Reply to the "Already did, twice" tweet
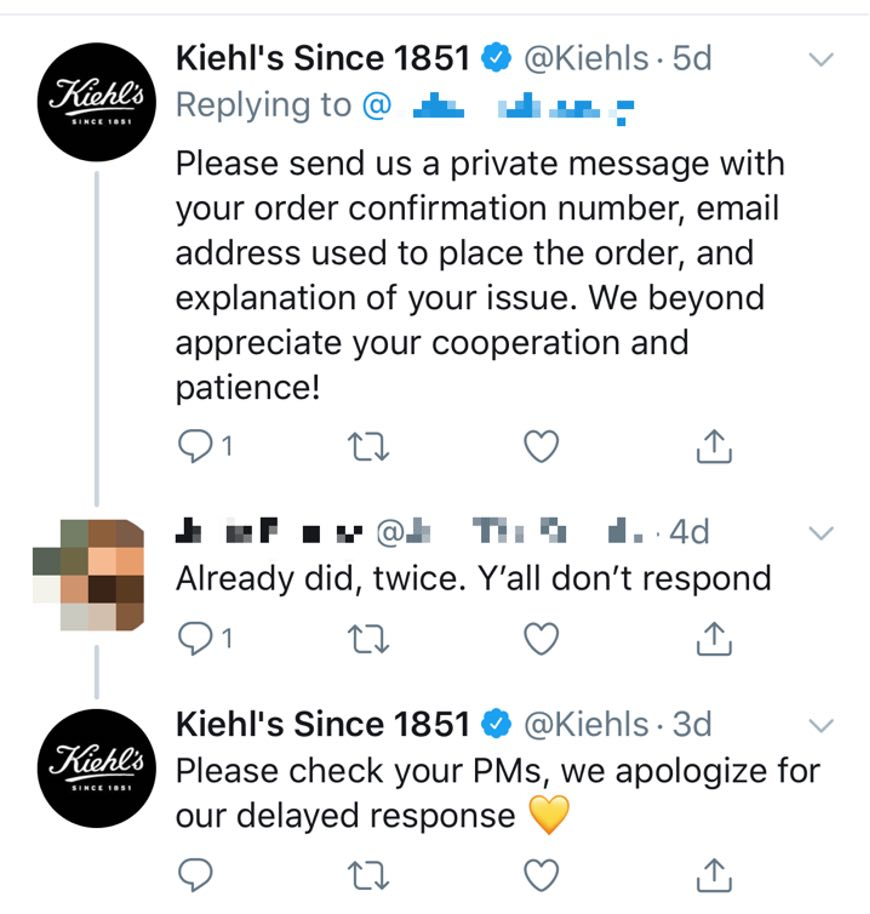This screenshot has height=914, width=870. [x=193, y=636]
